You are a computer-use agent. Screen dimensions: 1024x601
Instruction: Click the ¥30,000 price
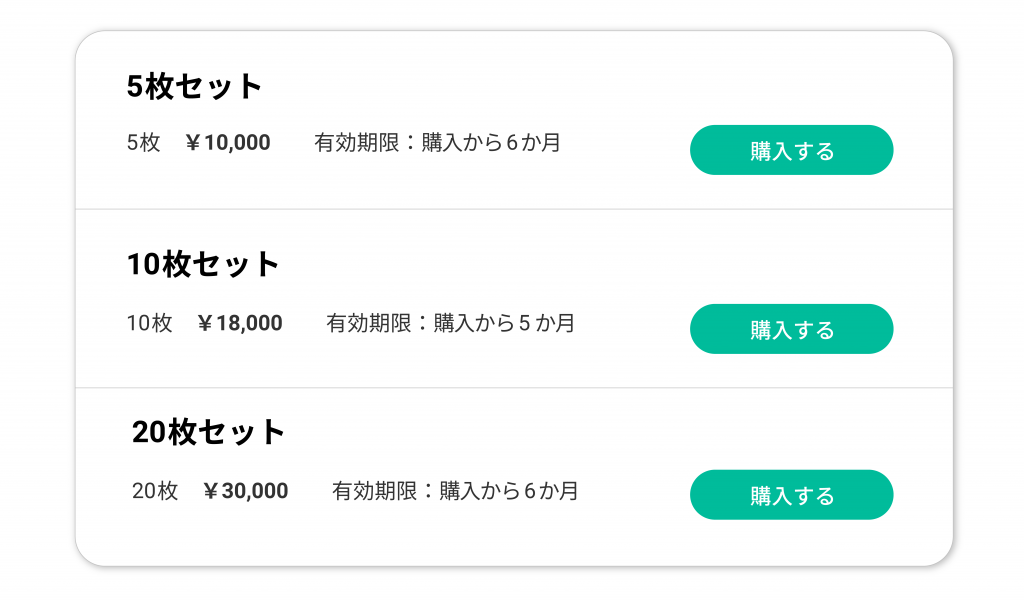246,491
